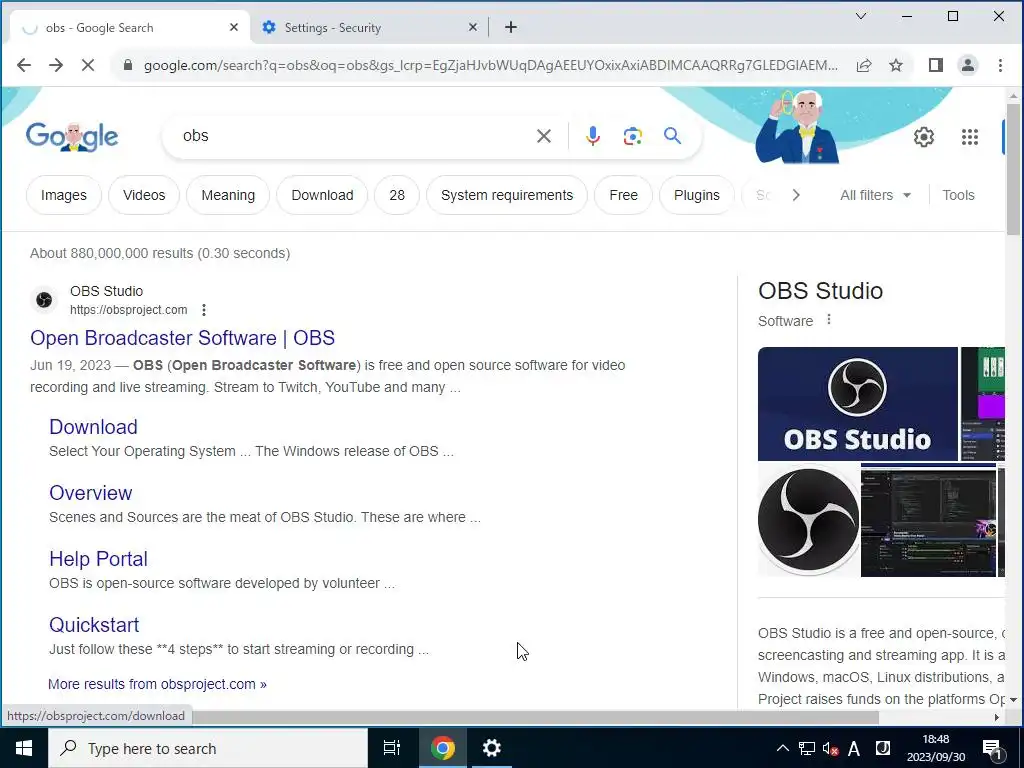Select the 28 filter chip
This screenshot has height=768, width=1024.
point(396,195)
